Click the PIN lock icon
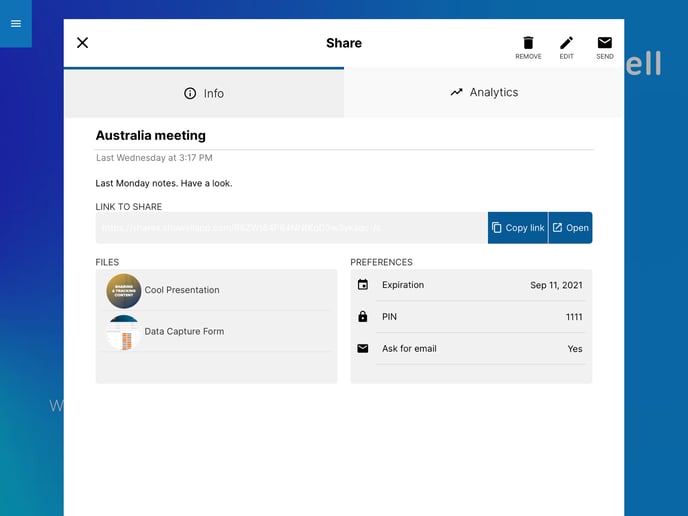The height and width of the screenshot is (516, 688). coord(363,316)
